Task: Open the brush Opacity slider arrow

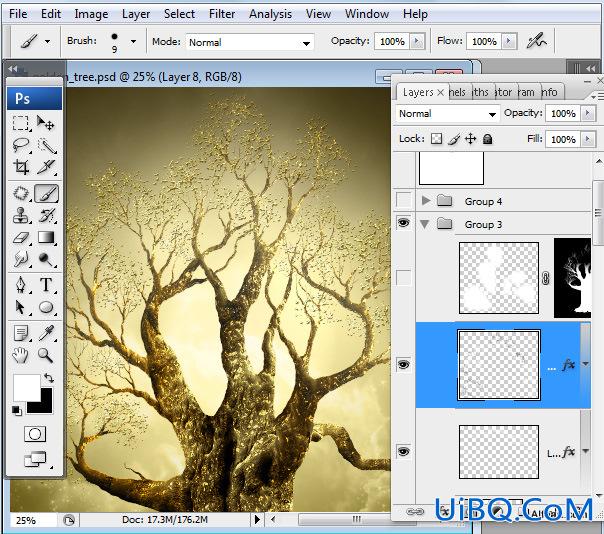Action: tap(417, 41)
